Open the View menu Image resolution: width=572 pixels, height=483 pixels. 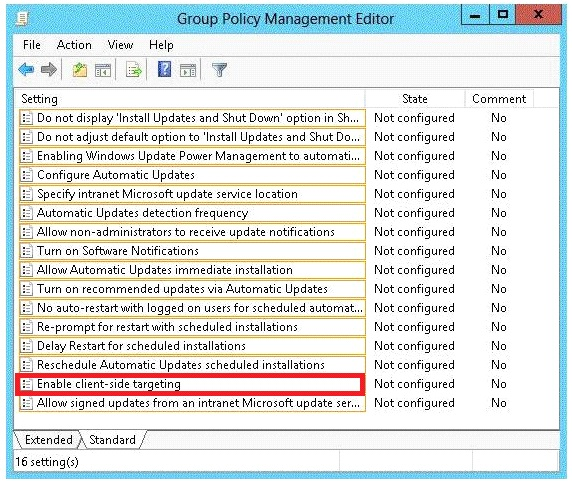coord(120,45)
